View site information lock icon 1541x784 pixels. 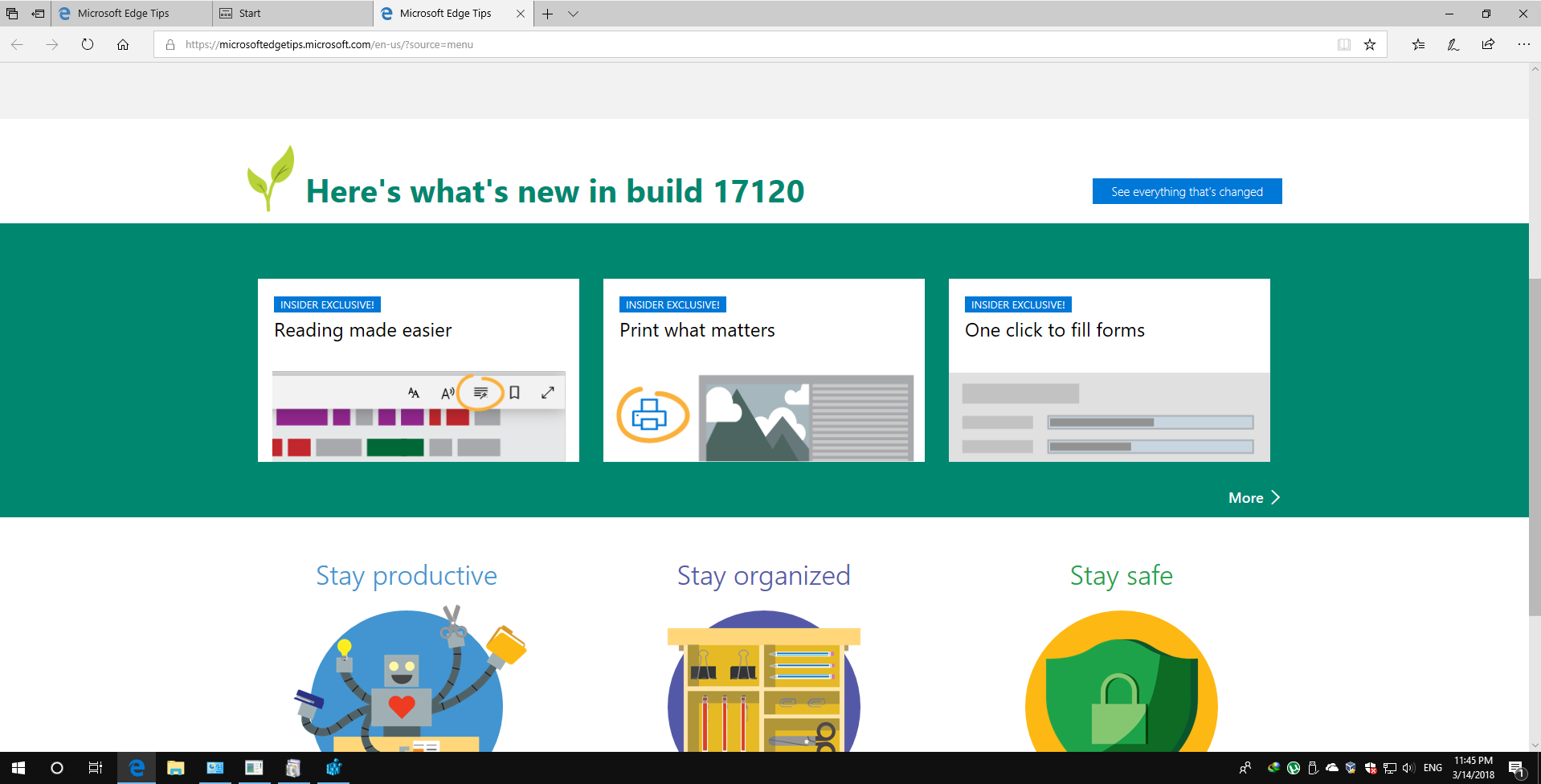[170, 44]
